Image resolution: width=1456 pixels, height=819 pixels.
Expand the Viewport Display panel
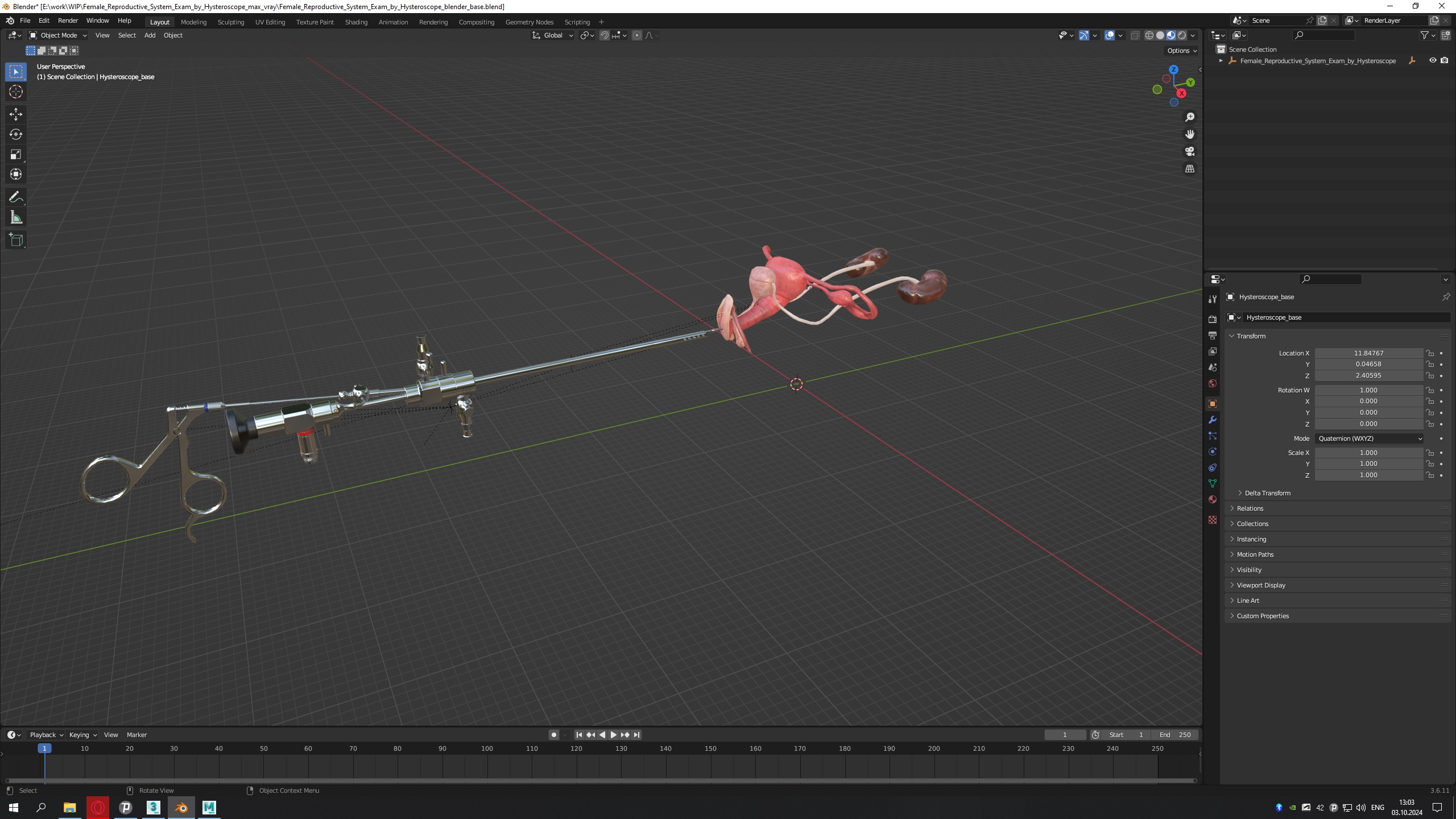coord(1260,585)
